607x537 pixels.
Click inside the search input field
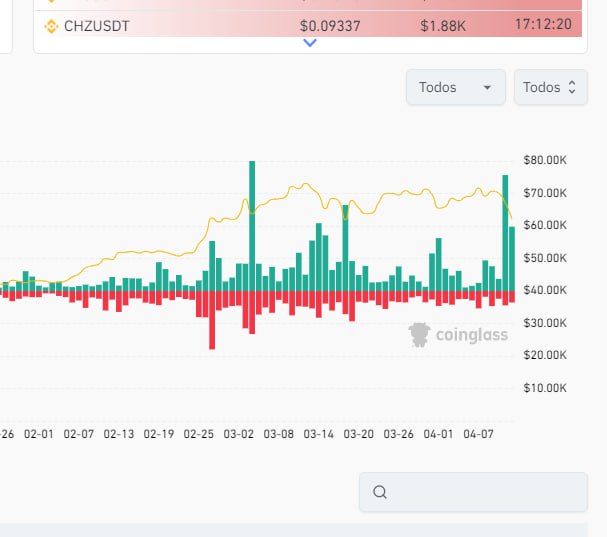480,492
